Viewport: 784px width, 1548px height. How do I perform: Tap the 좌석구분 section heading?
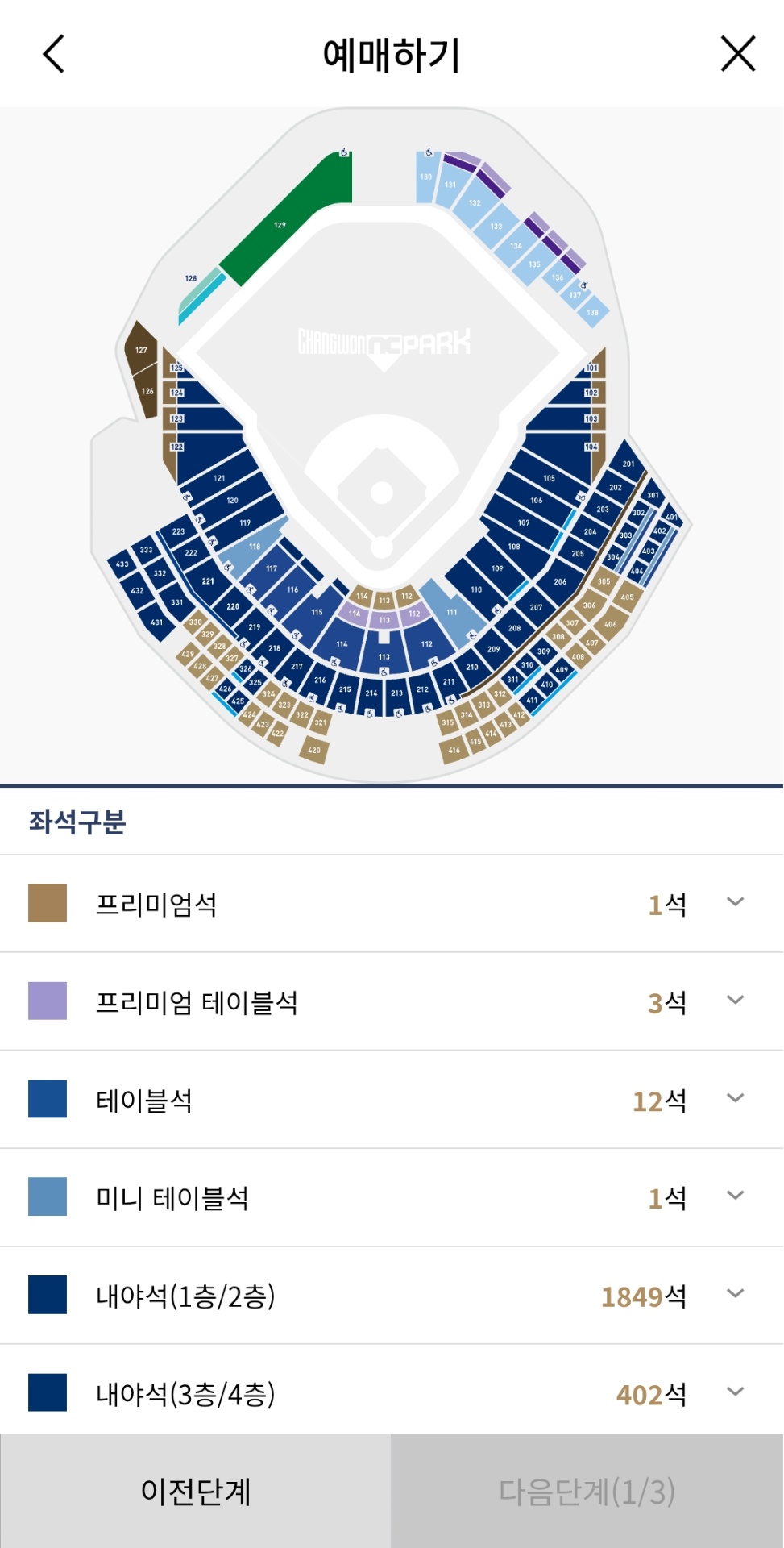click(x=77, y=822)
